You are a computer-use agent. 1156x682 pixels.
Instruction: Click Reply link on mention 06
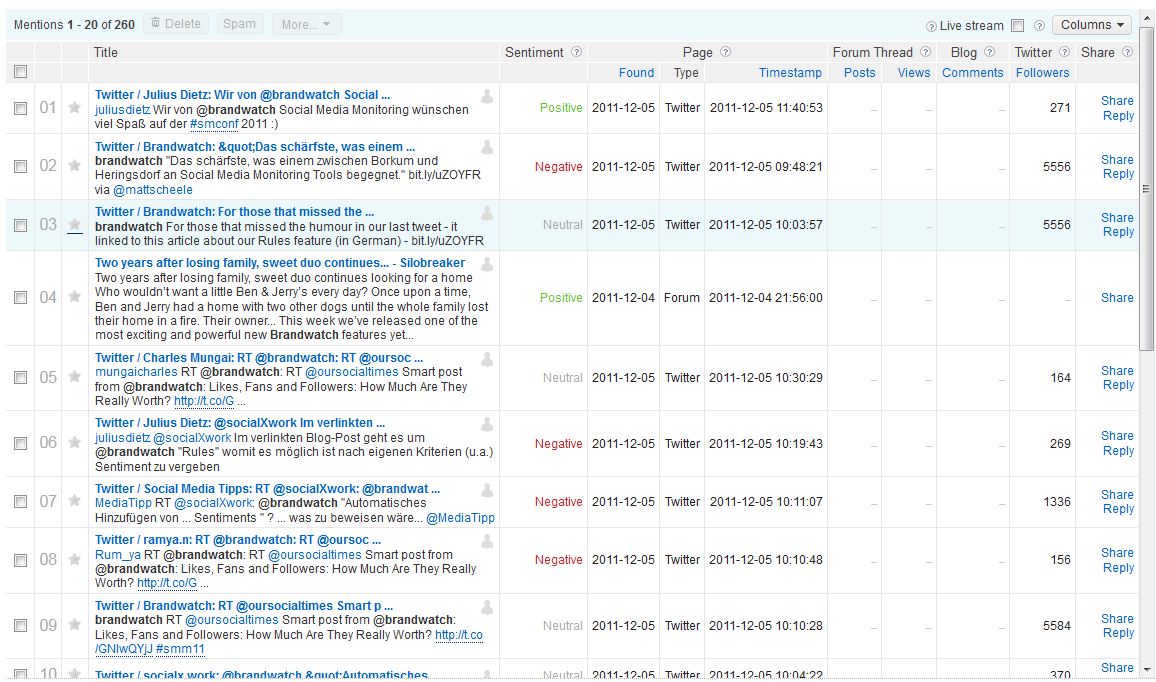pyautogui.click(x=1118, y=451)
